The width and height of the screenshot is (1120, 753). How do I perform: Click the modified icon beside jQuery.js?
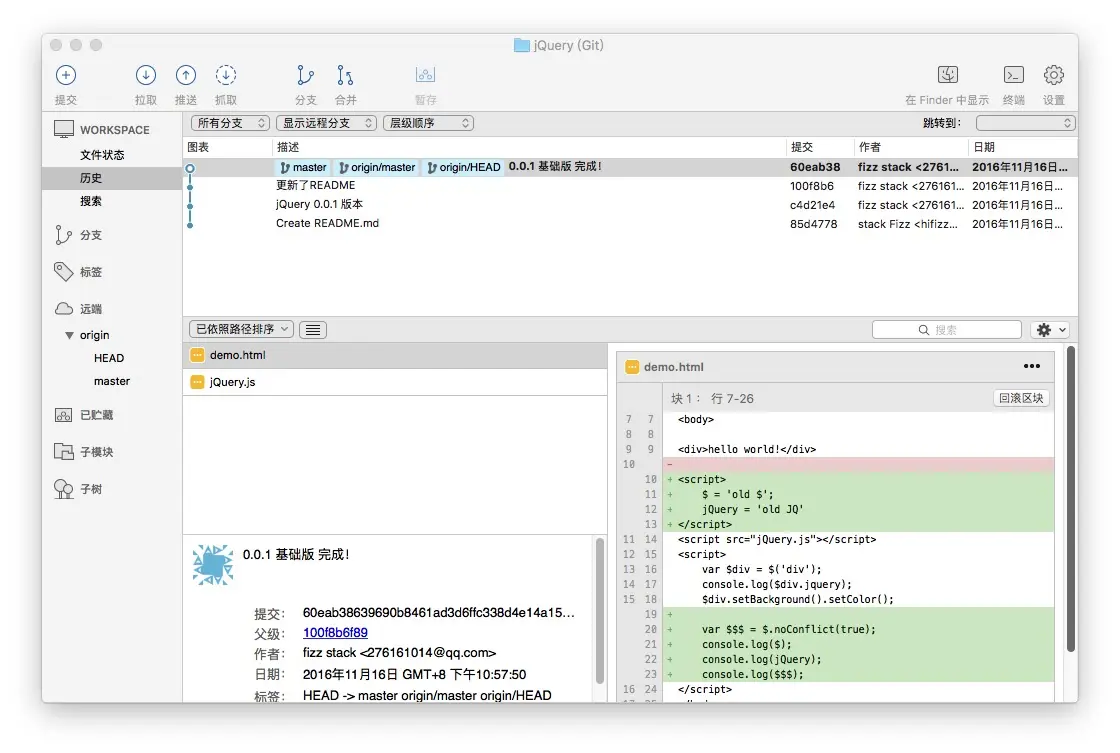197,382
